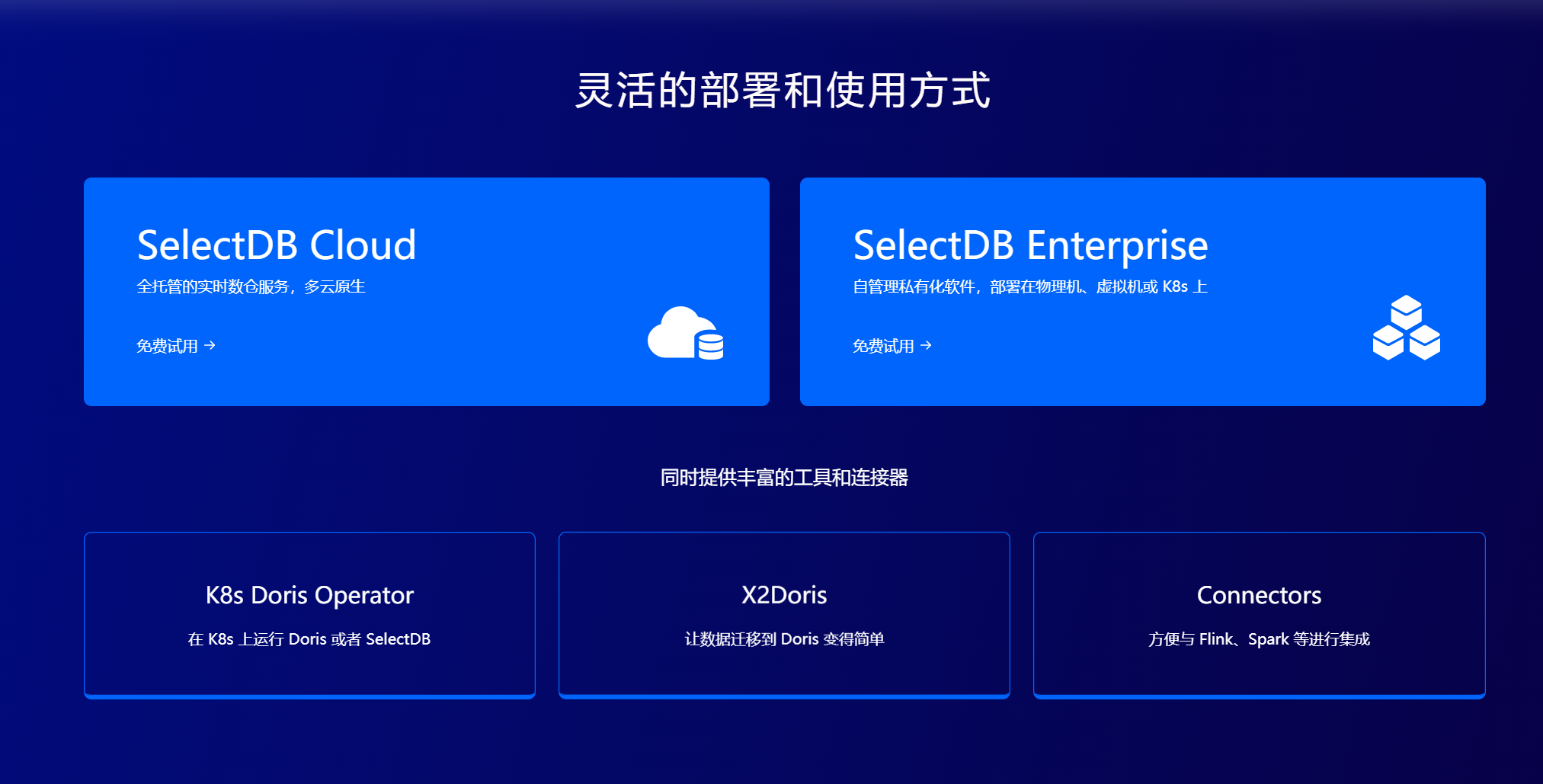Select the Connectors card
Viewport: 1543px width, 784px height.
point(1259,614)
